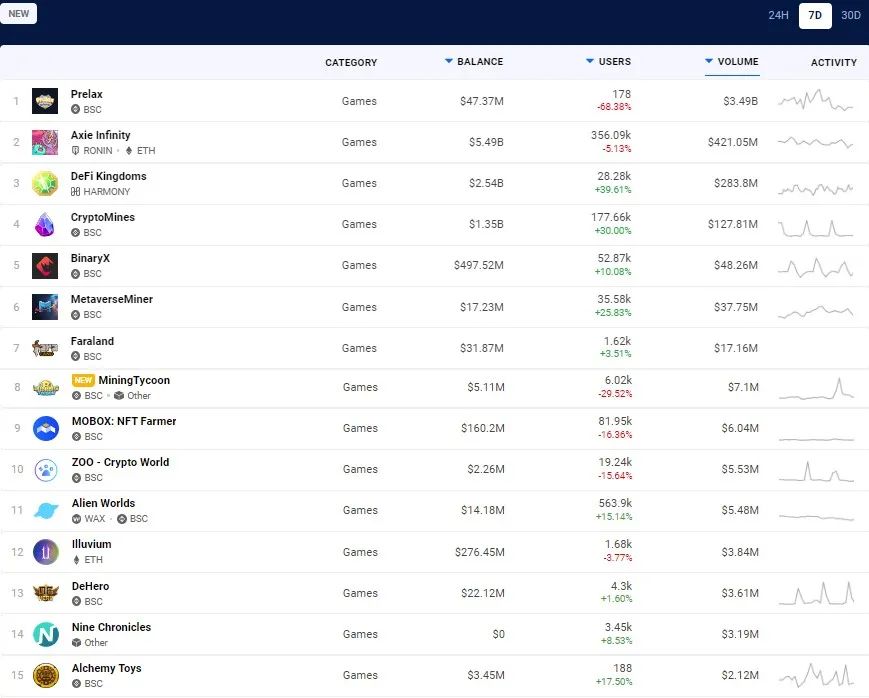The height and width of the screenshot is (698, 869).
Task: Open the MetaverseMiner name link
Action: point(111,299)
